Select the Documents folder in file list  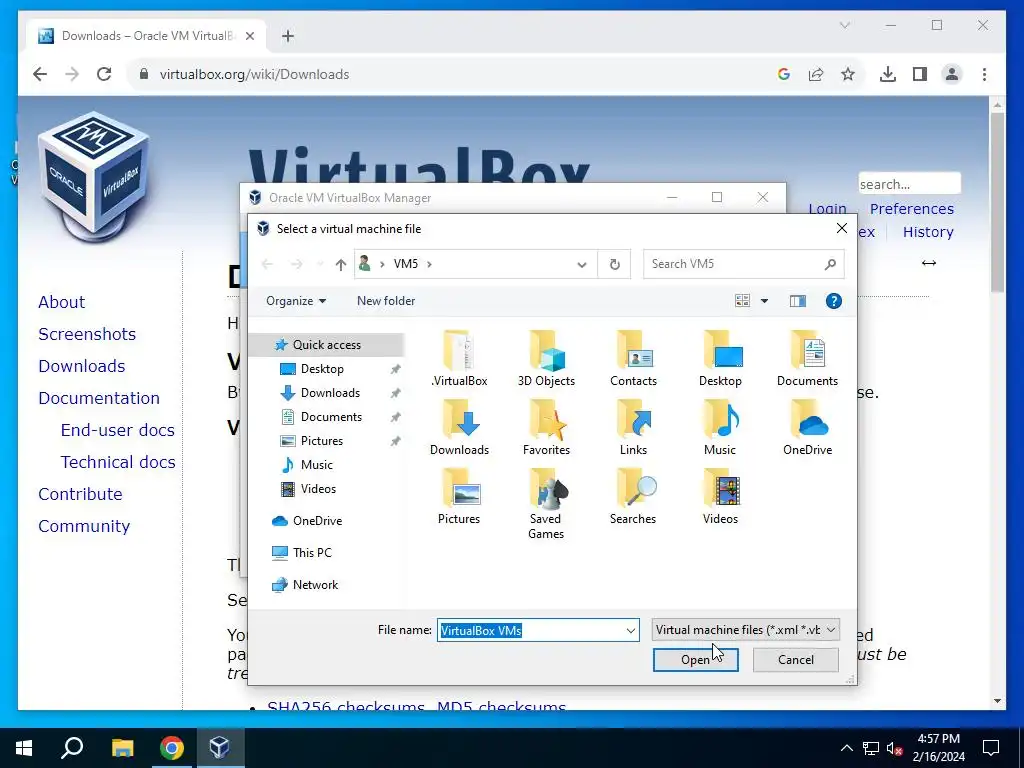tap(807, 359)
